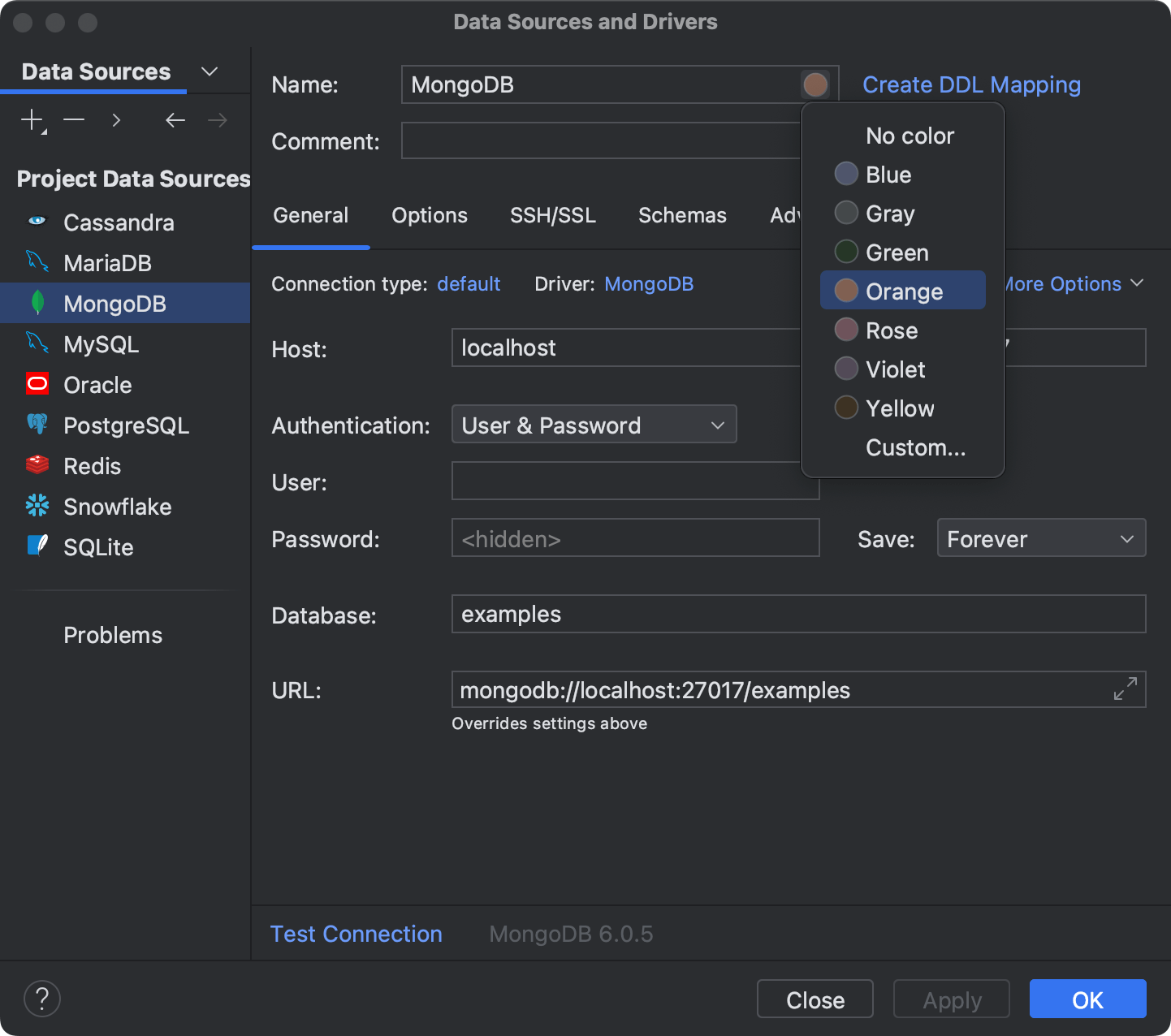Image resolution: width=1171 pixels, height=1036 pixels.
Task: Select the Orange color option
Action: point(903,291)
